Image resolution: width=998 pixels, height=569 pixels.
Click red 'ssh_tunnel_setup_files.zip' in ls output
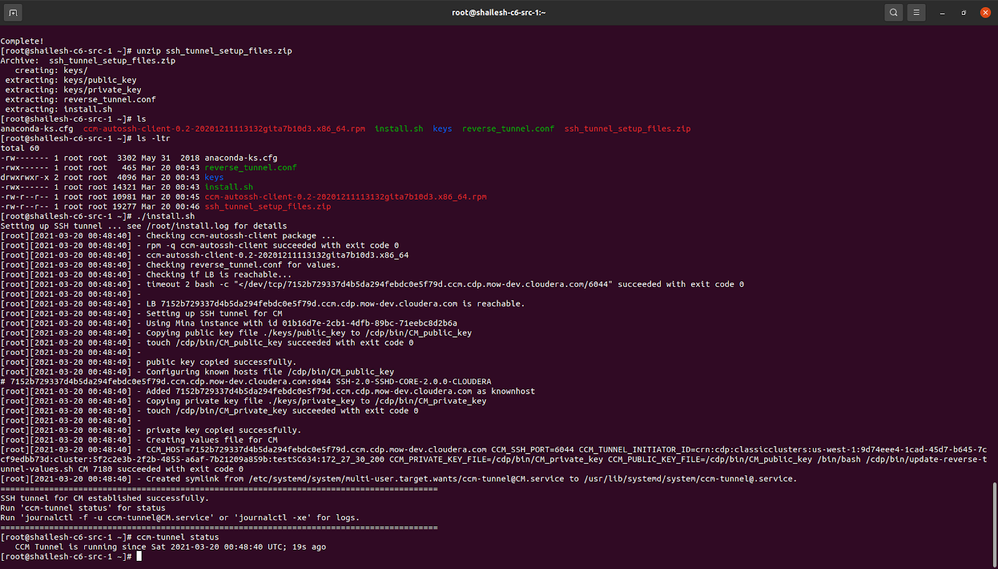(x=627, y=129)
